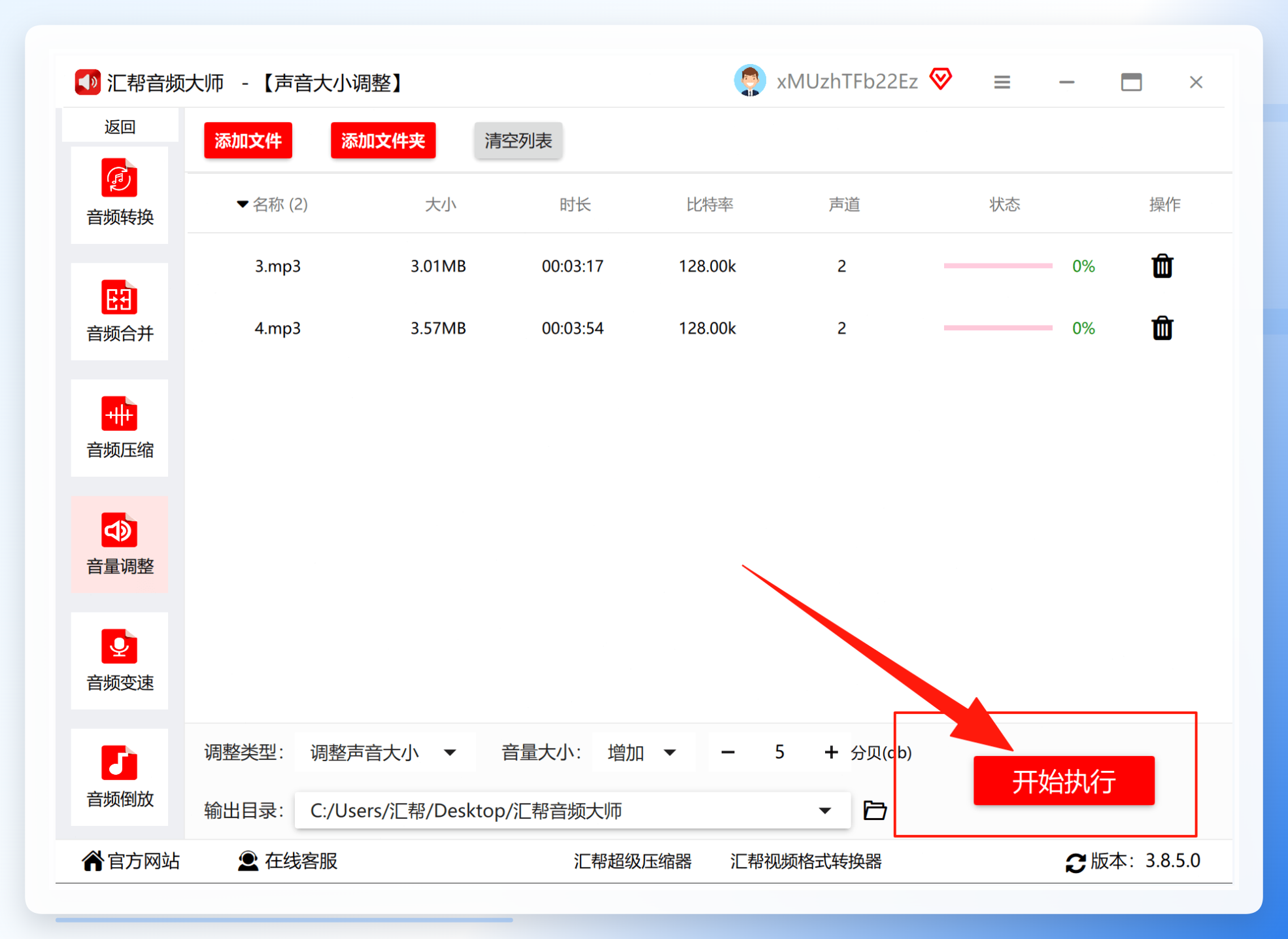
Task: Select the 音量调整 volume adjust tool
Action: pyautogui.click(x=120, y=544)
